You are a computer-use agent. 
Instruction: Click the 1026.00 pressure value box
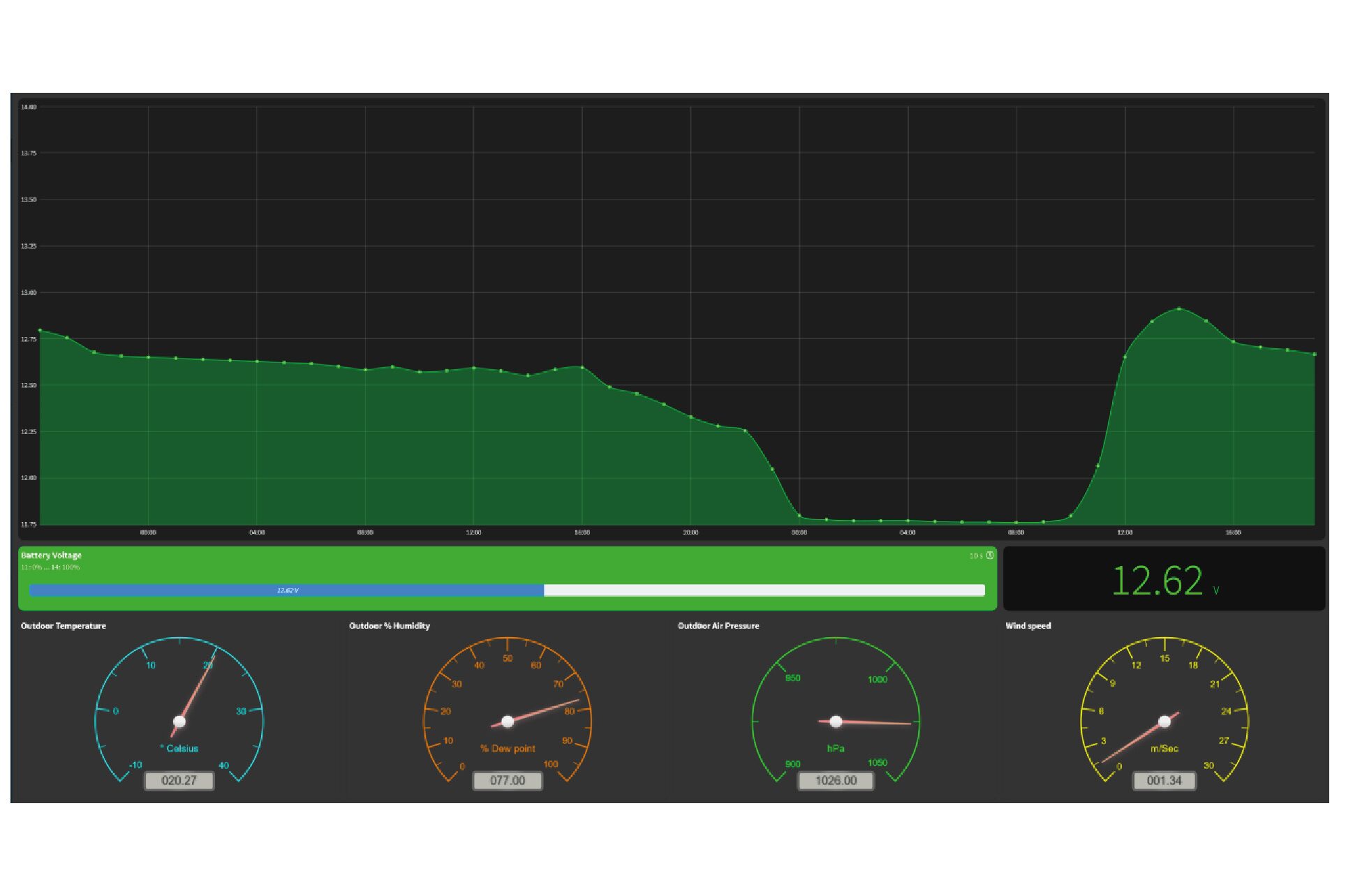[x=836, y=780]
